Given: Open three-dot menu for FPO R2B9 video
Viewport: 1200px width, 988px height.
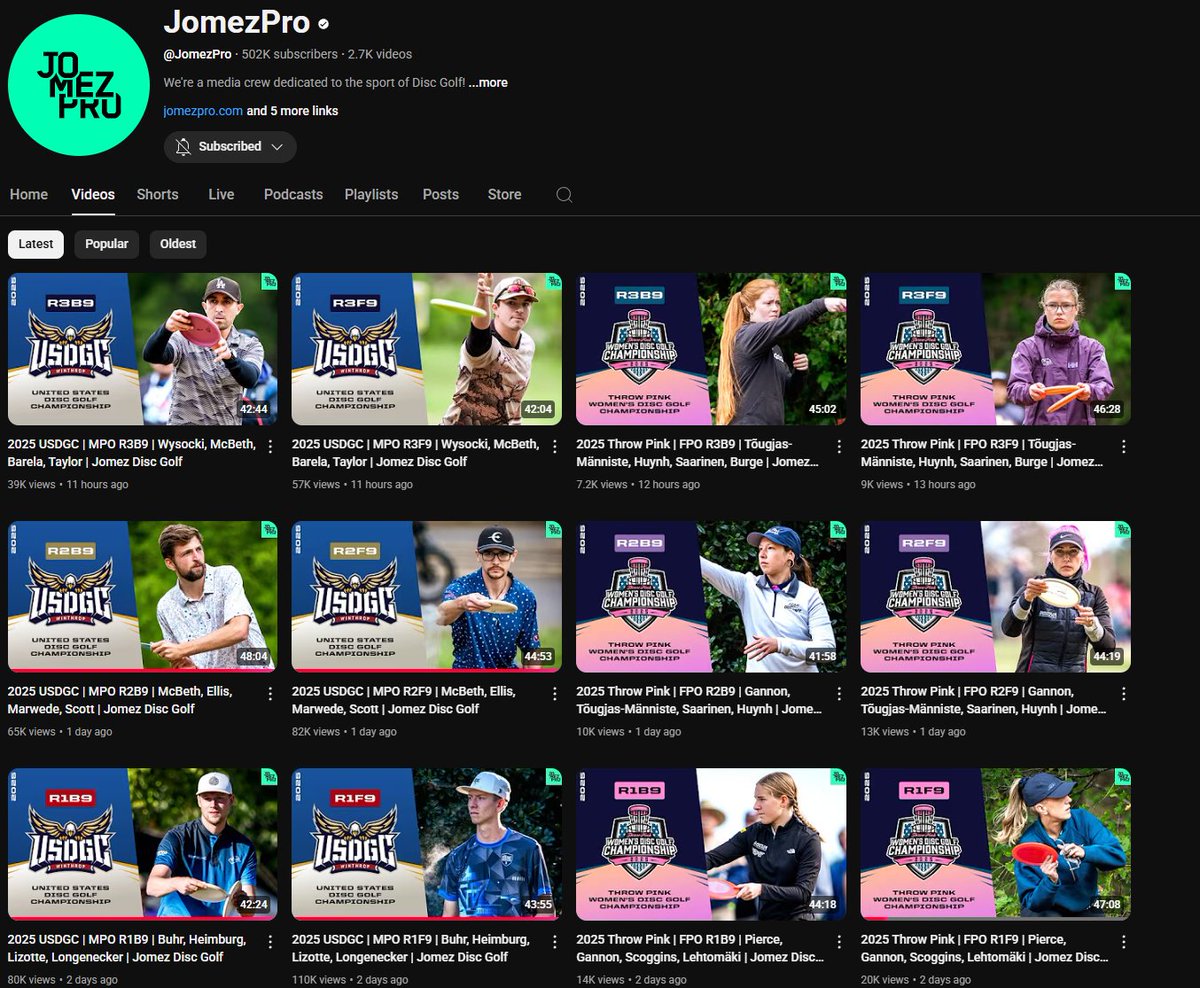Looking at the screenshot, I should point(839,694).
